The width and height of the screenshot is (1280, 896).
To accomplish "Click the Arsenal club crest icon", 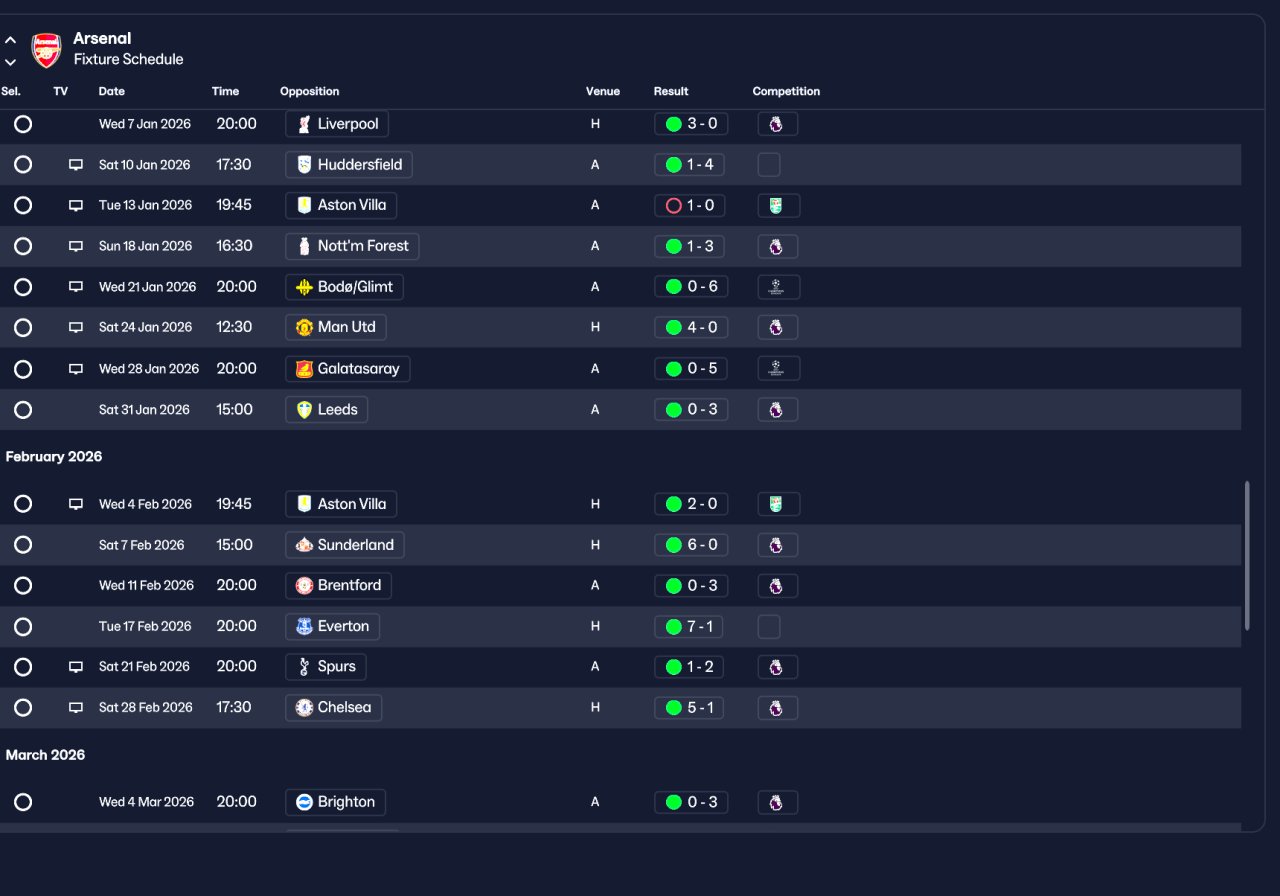I will [46, 49].
